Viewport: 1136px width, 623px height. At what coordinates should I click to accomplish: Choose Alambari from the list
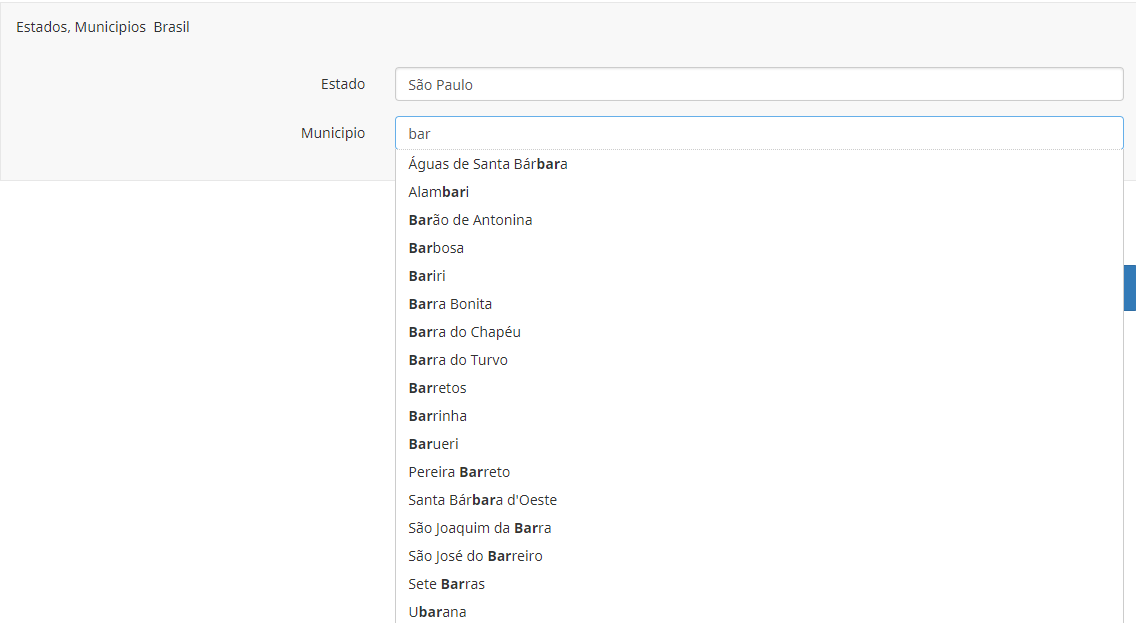(x=439, y=192)
